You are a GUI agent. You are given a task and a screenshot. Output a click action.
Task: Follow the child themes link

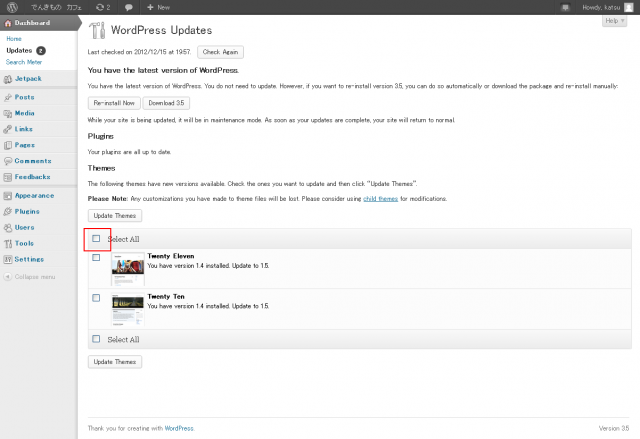point(380,199)
